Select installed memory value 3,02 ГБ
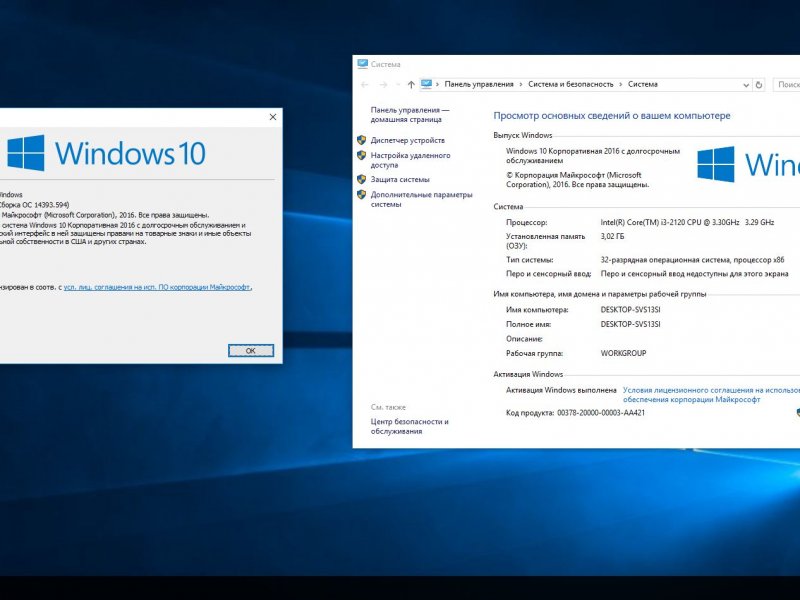Screen dimensions: 800x600 pyautogui.click(x=612, y=236)
